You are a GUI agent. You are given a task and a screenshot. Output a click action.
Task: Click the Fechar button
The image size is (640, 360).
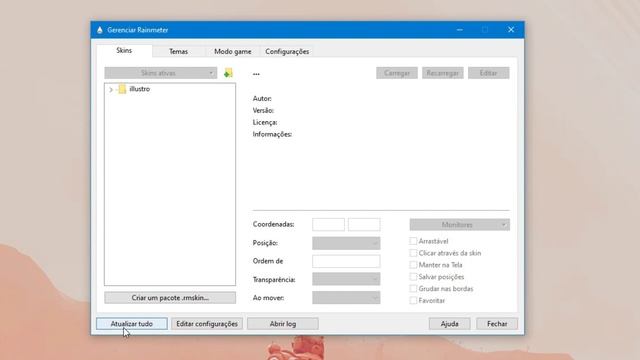tap(497, 324)
